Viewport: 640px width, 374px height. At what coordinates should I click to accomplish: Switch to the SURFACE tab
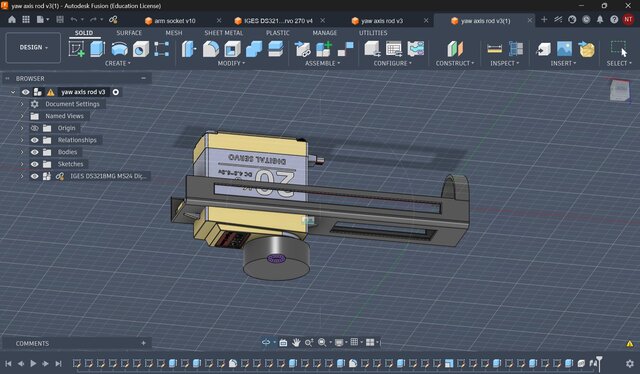(129, 33)
